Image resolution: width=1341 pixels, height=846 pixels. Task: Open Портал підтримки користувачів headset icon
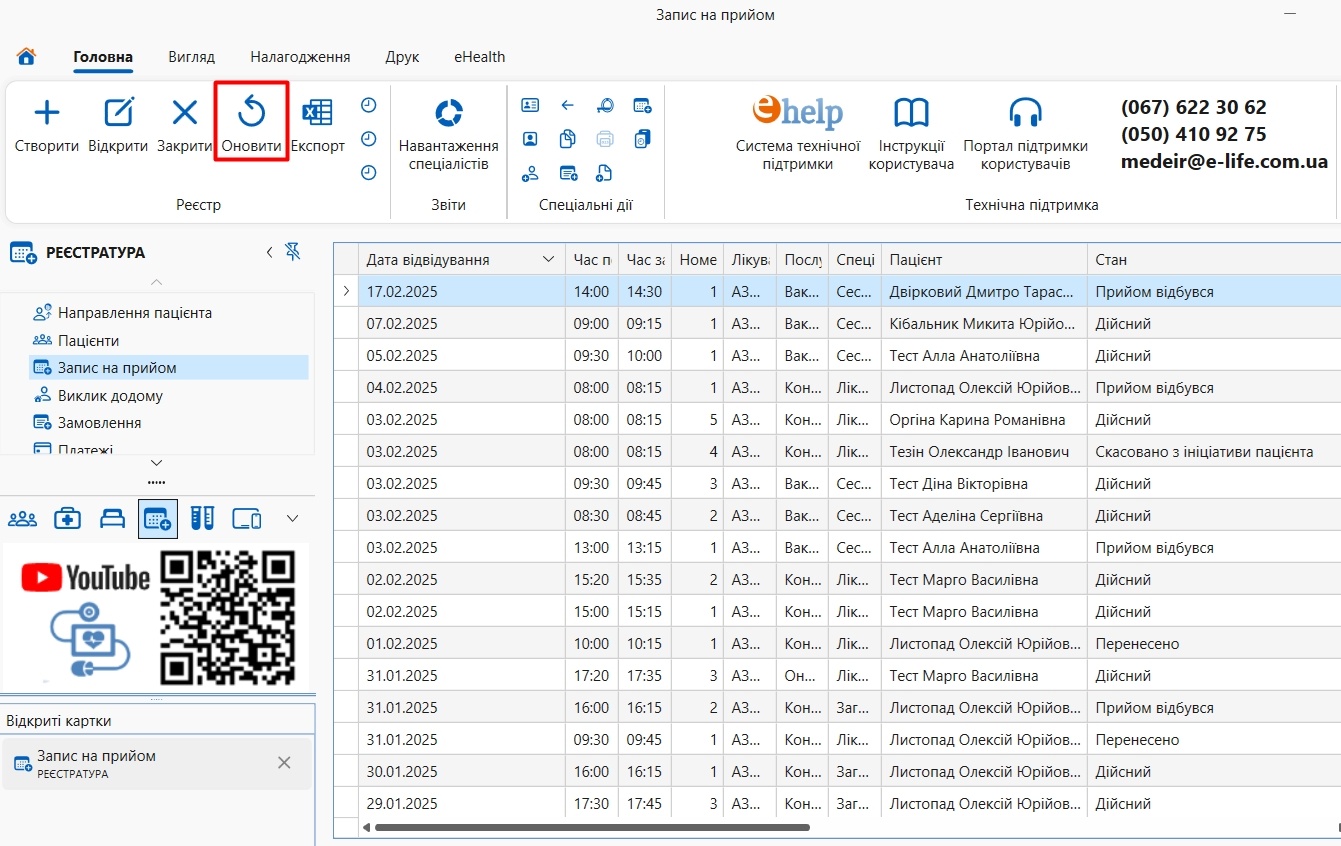point(1025,135)
